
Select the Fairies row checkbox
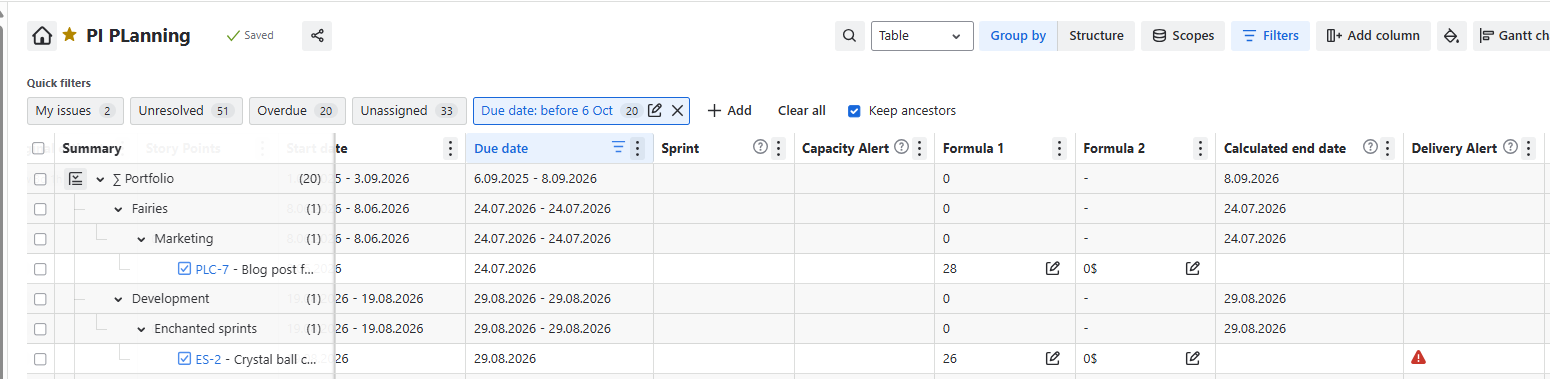(x=39, y=209)
